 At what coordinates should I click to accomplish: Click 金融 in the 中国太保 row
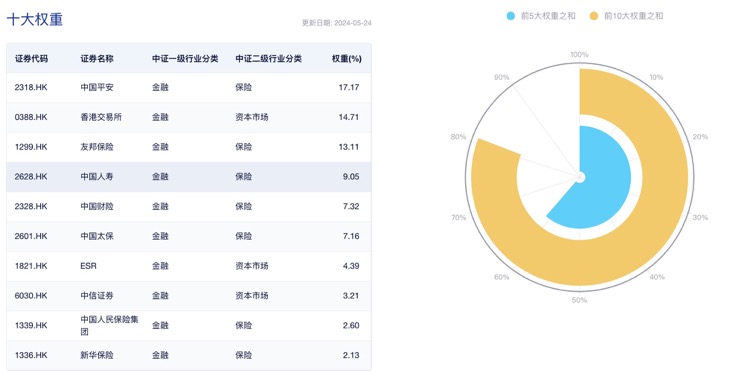(160, 236)
